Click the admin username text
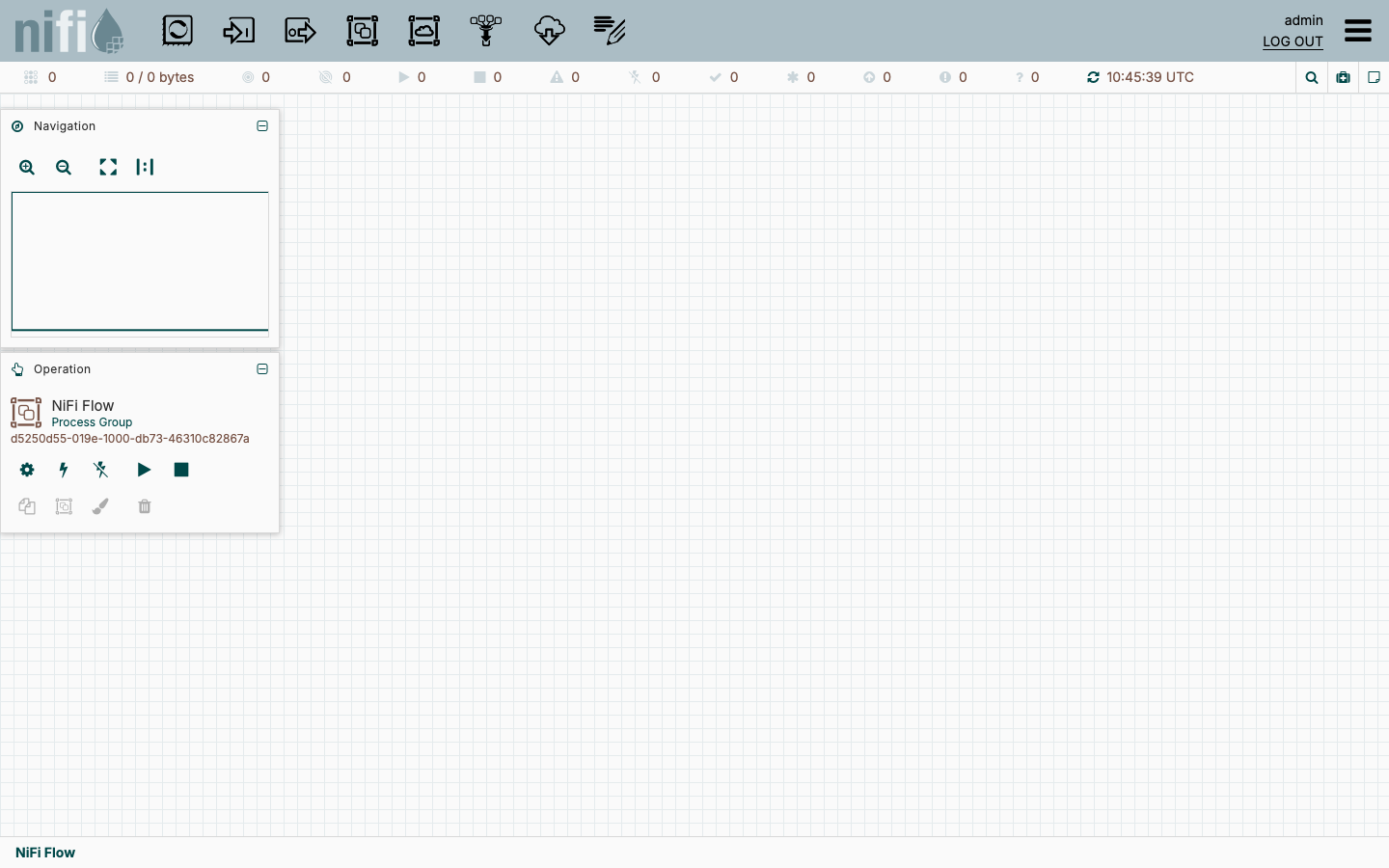Viewport: 1389px width, 868px height. click(x=1303, y=20)
